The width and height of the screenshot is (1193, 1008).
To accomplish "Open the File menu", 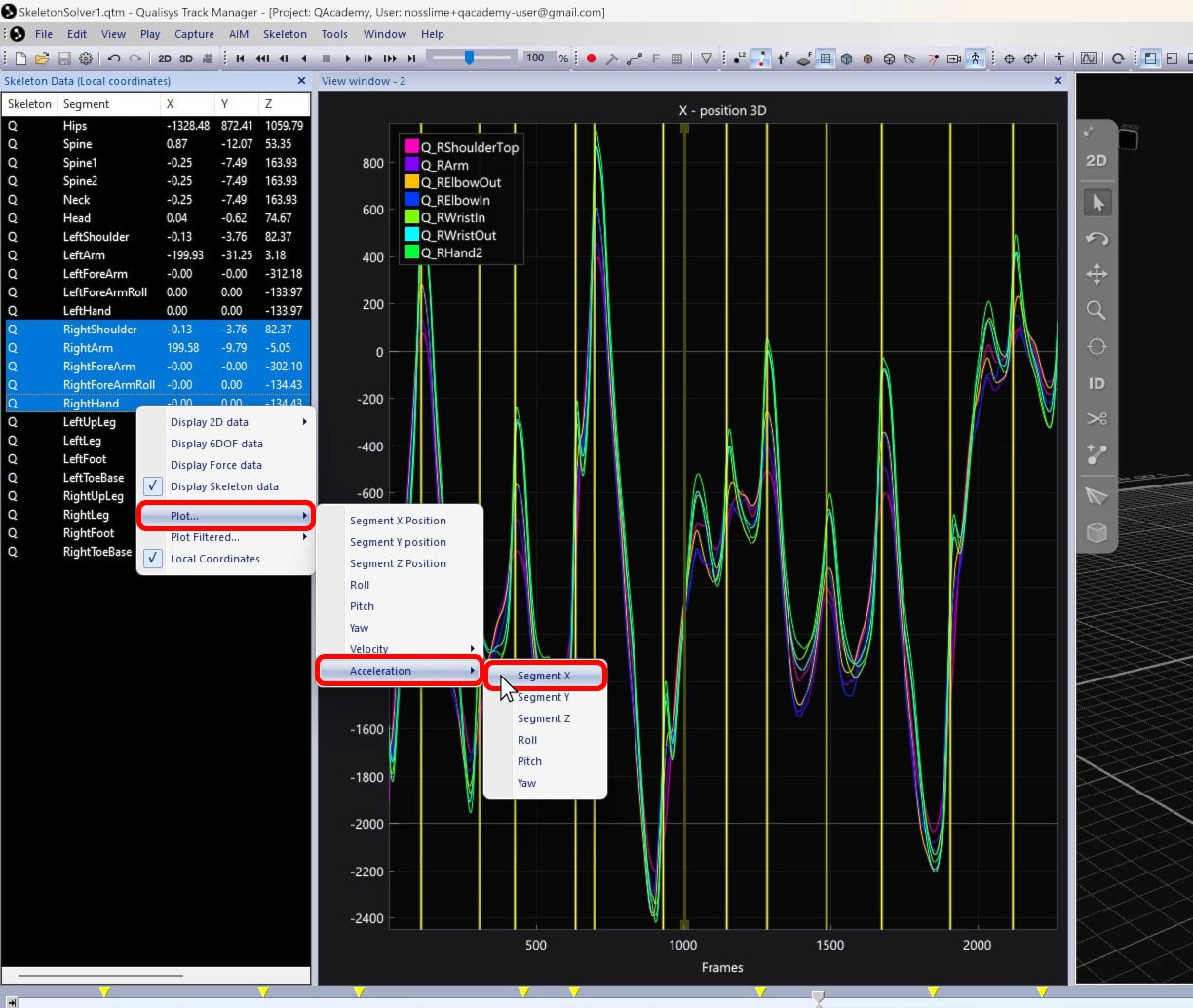I will pos(44,34).
